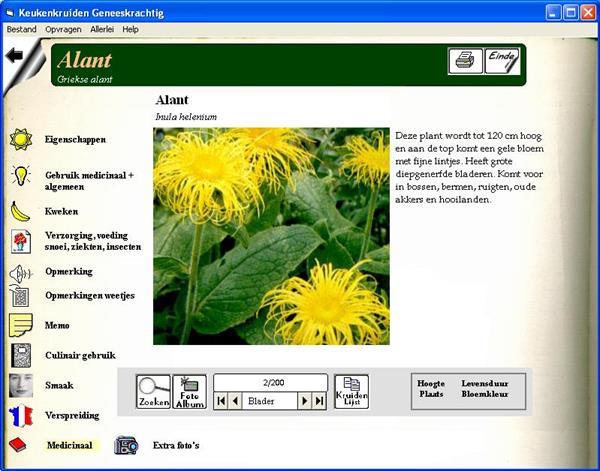Image resolution: width=600 pixels, height=471 pixels.
Task: Open the Allerlei menu
Action: coord(102,29)
